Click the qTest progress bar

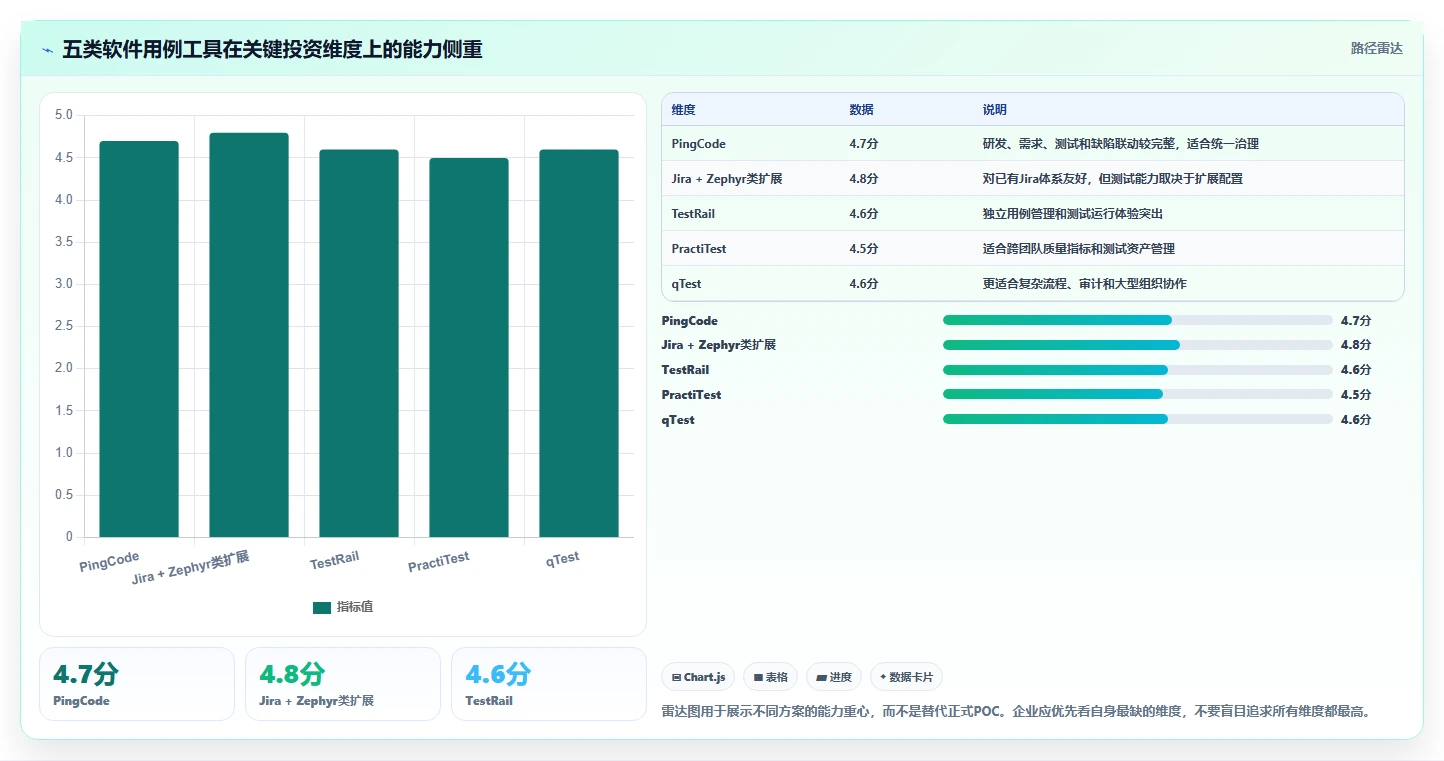(1137, 420)
